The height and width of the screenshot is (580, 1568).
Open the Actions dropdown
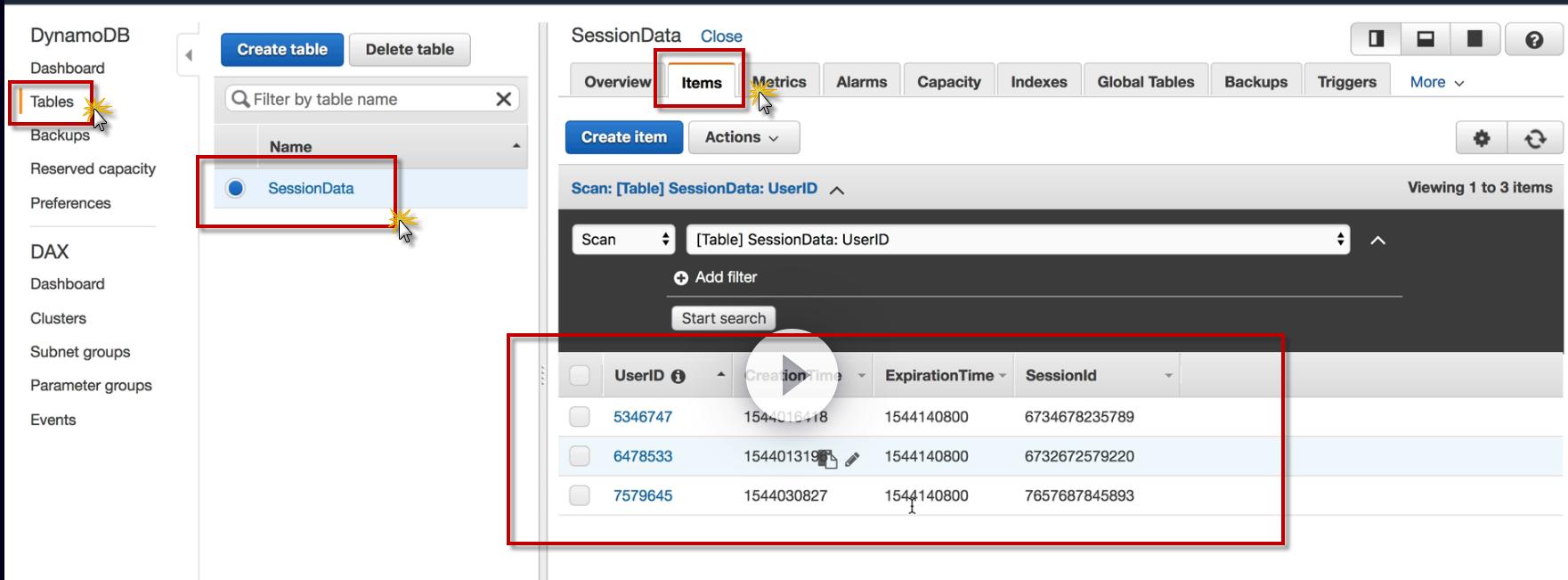pos(743,137)
